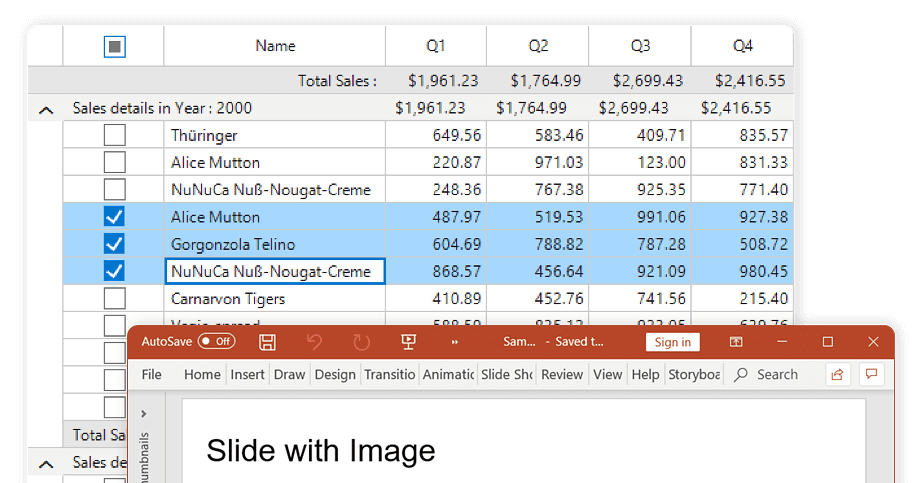
Task: Collapse the Sales details Year 2000 group
Action: [x=45, y=109]
